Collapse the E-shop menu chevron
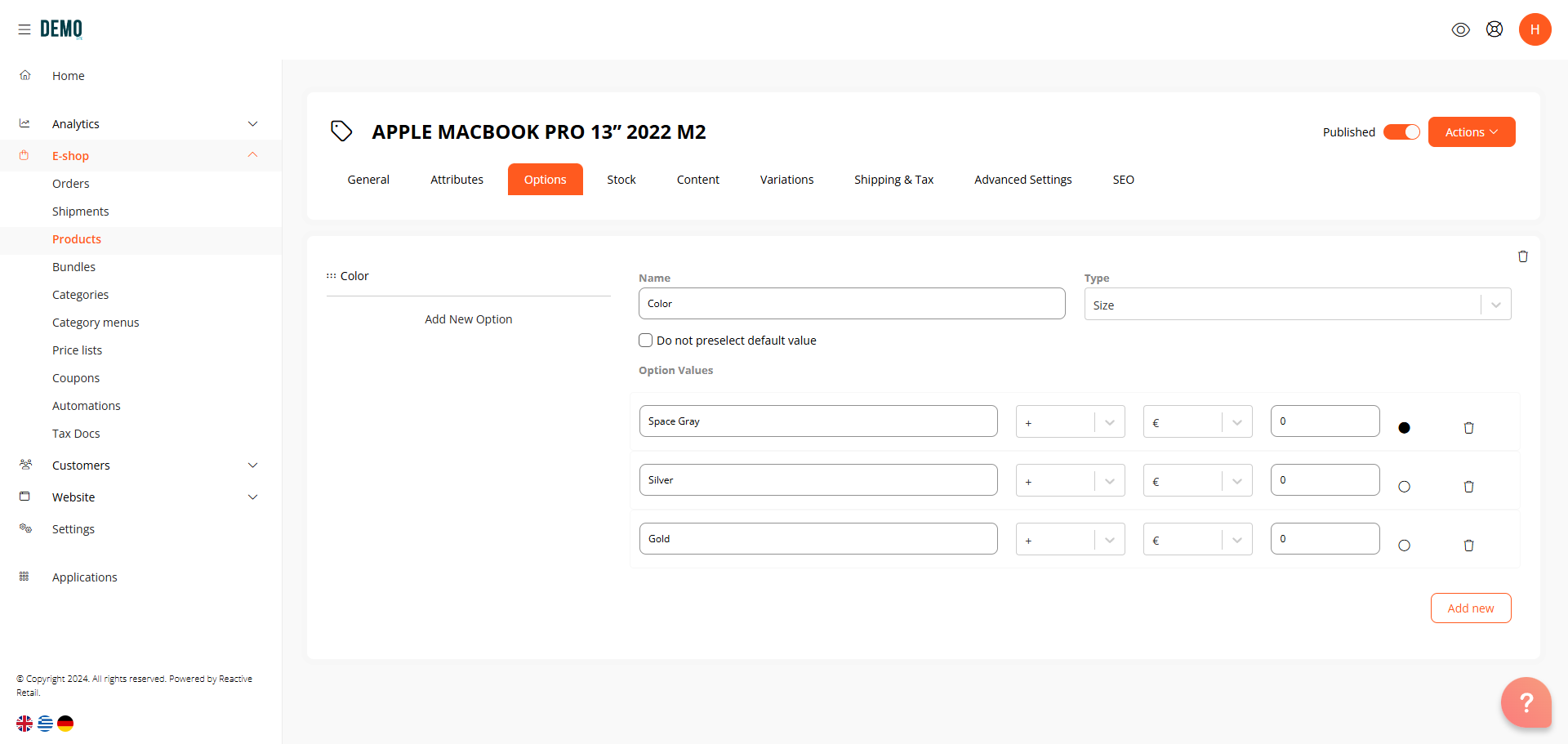 pos(252,155)
